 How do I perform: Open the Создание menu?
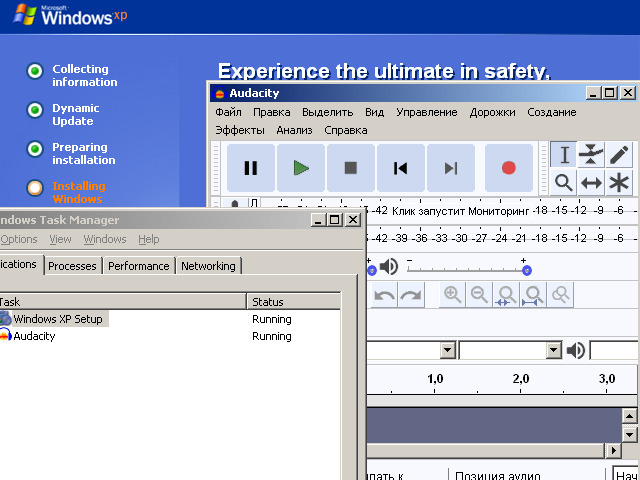pyautogui.click(x=551, y=112)
